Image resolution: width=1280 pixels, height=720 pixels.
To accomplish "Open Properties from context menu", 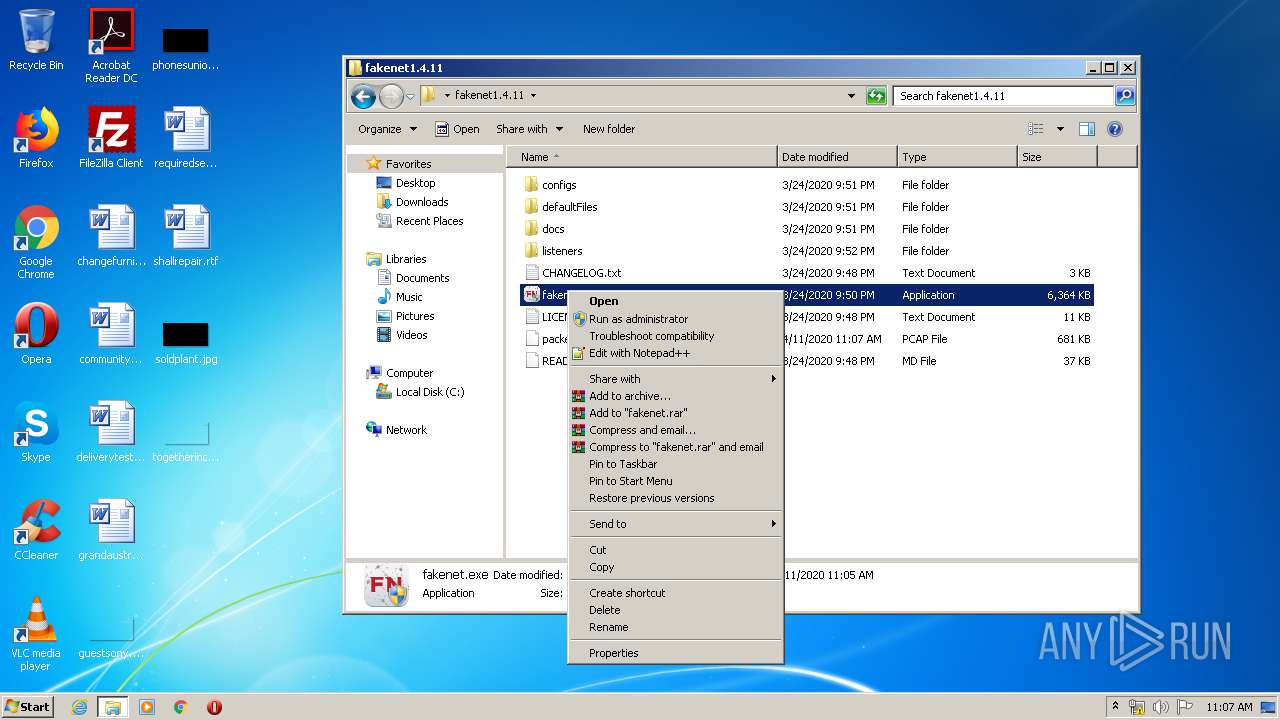I will pos(675,653).
